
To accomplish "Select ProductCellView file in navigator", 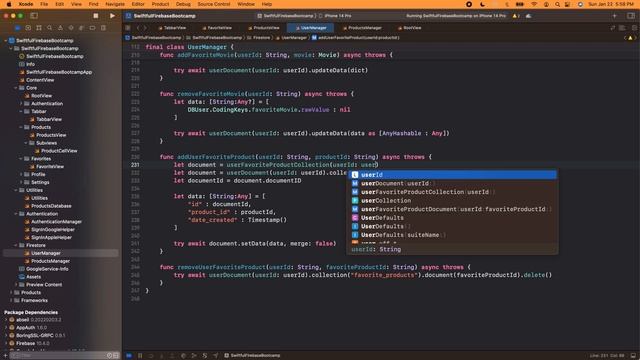I will (x=59, y=151).
